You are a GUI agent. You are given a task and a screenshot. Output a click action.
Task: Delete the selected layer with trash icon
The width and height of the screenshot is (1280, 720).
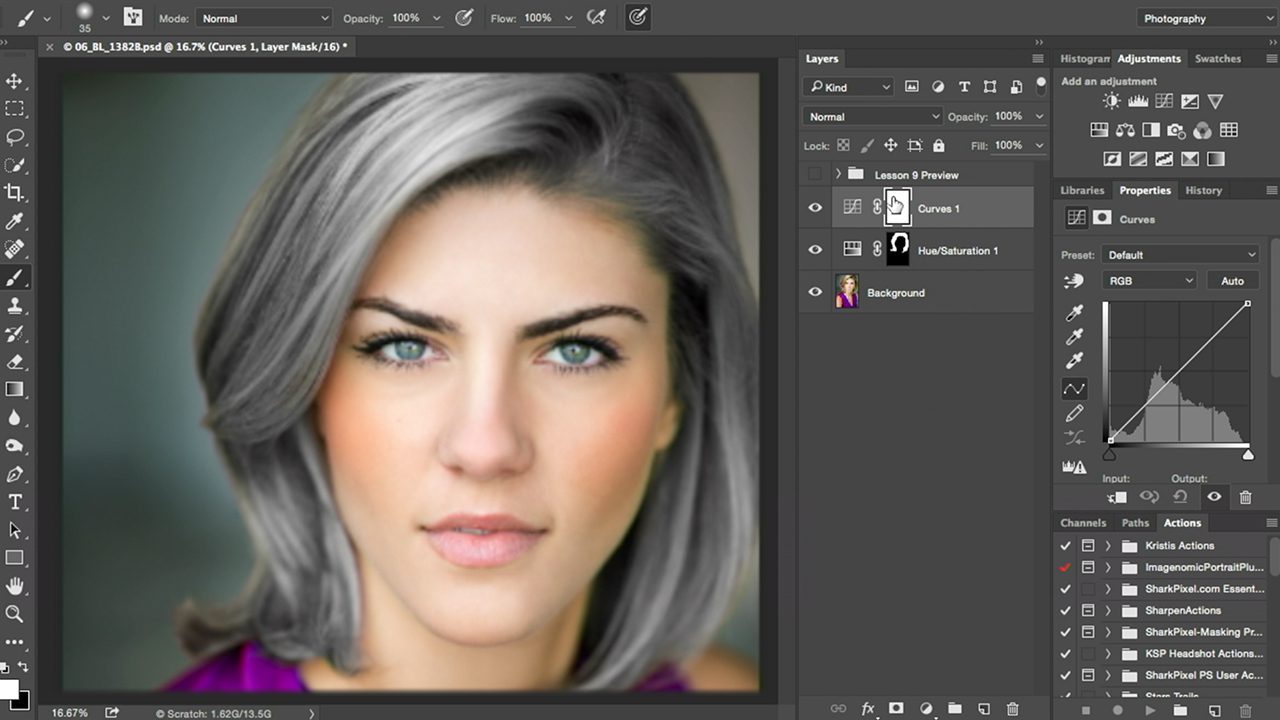click(x=1012, y=709)
